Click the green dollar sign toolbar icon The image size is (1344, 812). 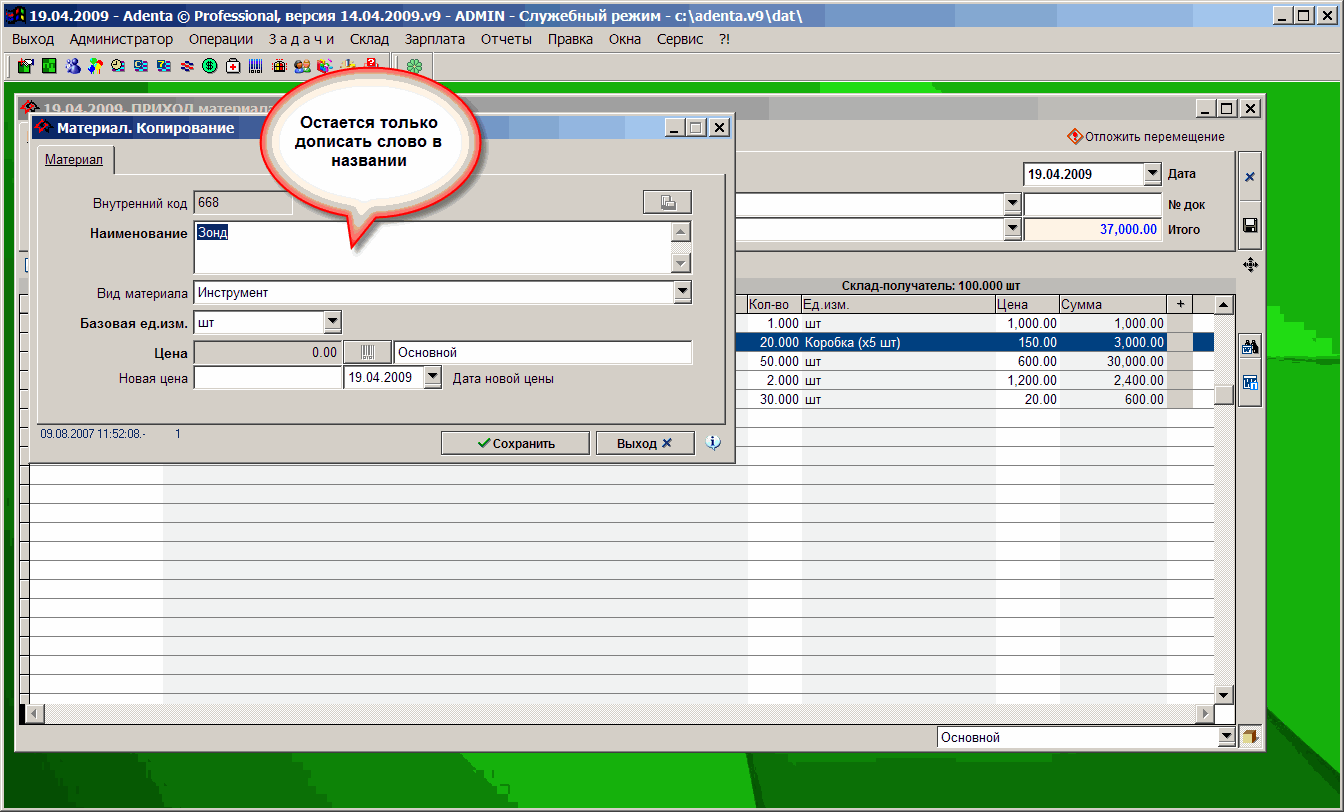pos(210,66)
